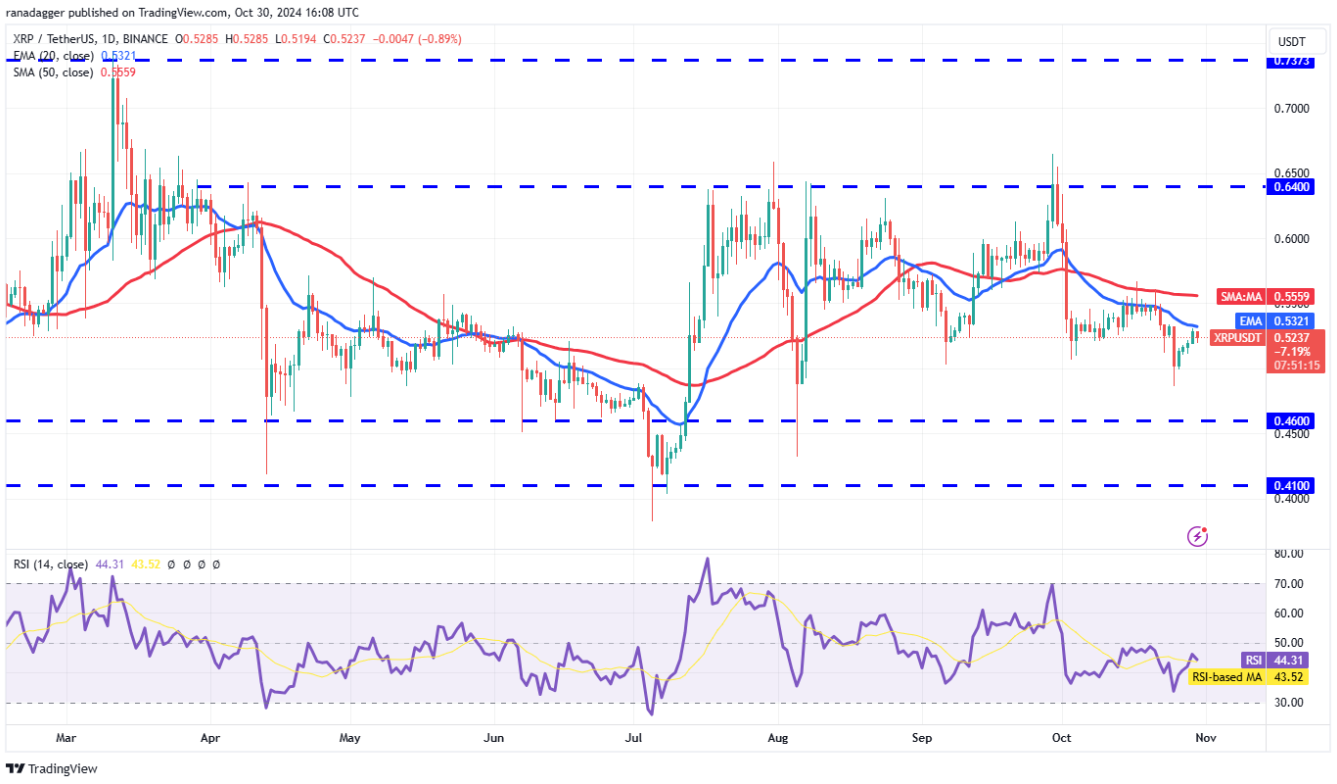Open the USDT currency selector
Screen dimensions: 1337x784
pyautogui.click(x=1295, y=42)
